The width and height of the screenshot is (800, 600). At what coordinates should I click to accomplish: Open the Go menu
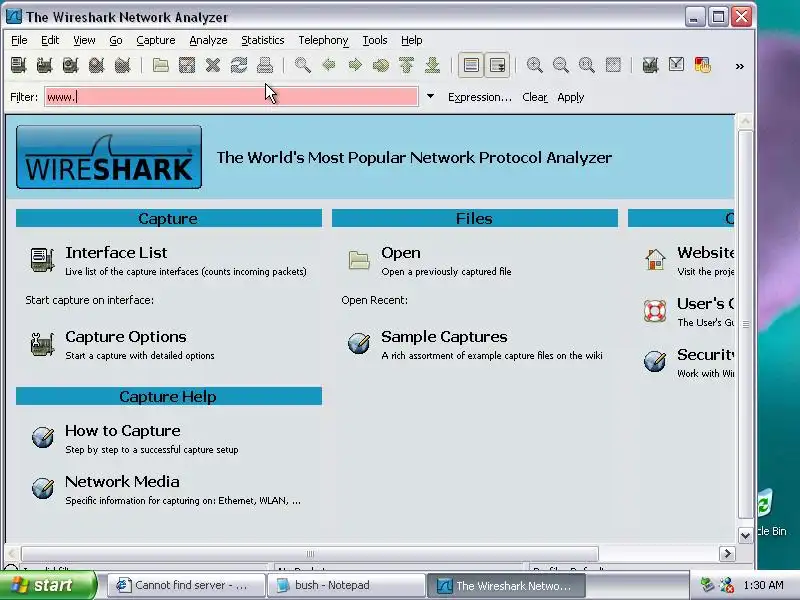116,40
